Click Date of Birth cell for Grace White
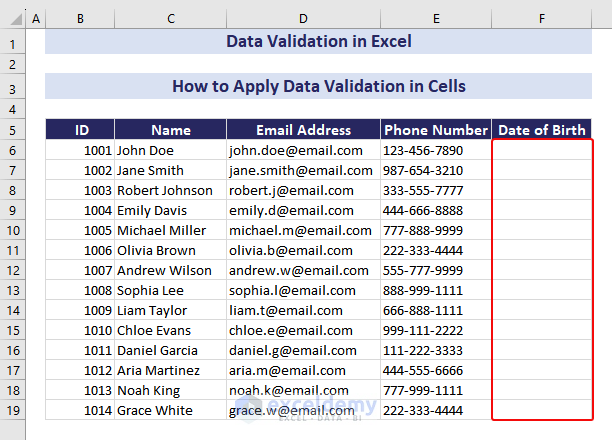Image resolution: width=612 pixels, height=440 pixels. [541, 410]
